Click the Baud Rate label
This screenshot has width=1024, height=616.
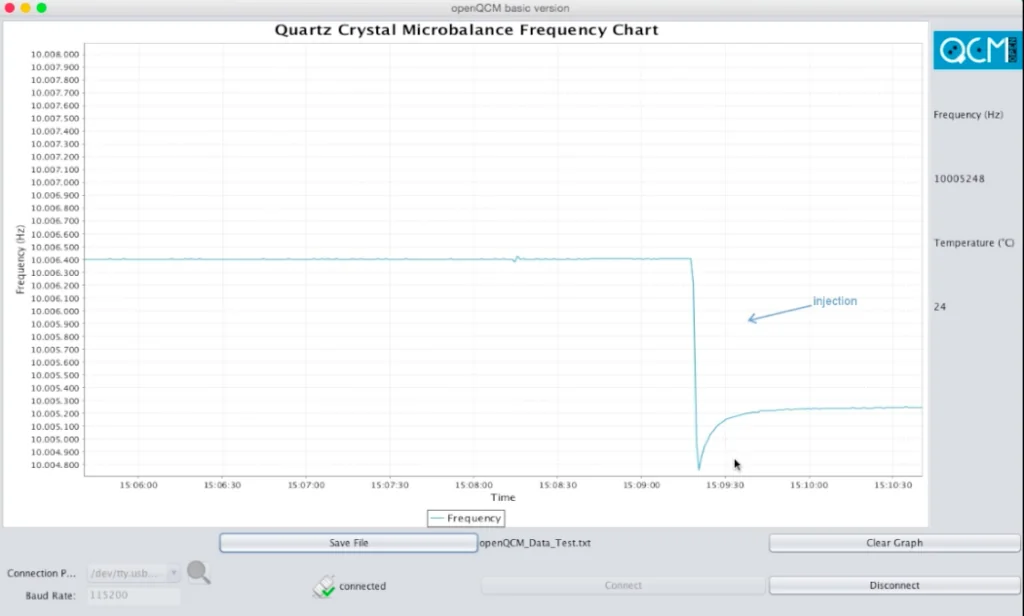(50, 595)
